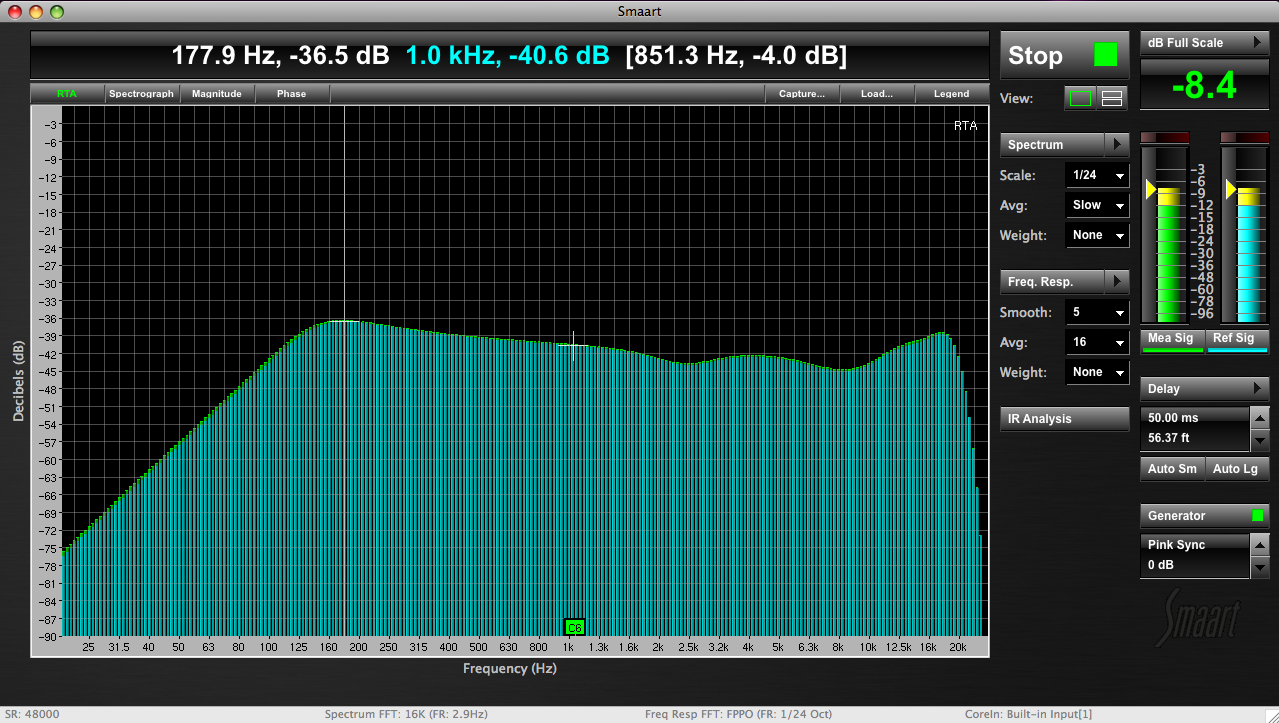Open IR Analysis
The height and width of the screenshot is (723, 1279).
click(1064, 419)
